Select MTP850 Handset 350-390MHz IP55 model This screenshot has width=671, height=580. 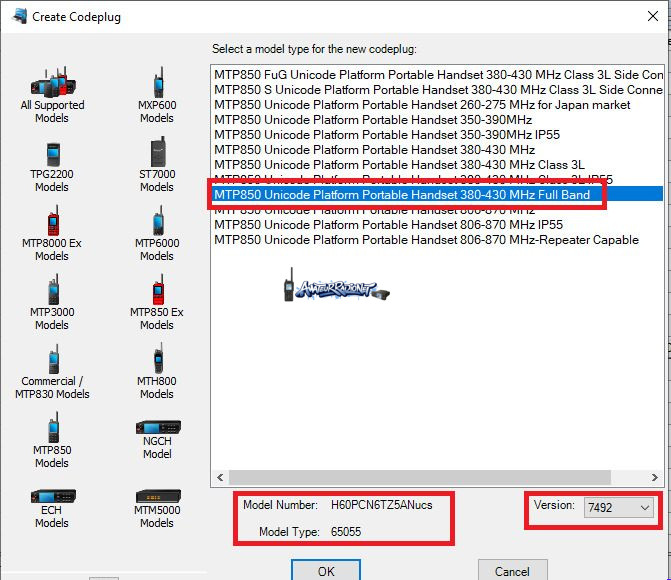click(x=437, y=135)
